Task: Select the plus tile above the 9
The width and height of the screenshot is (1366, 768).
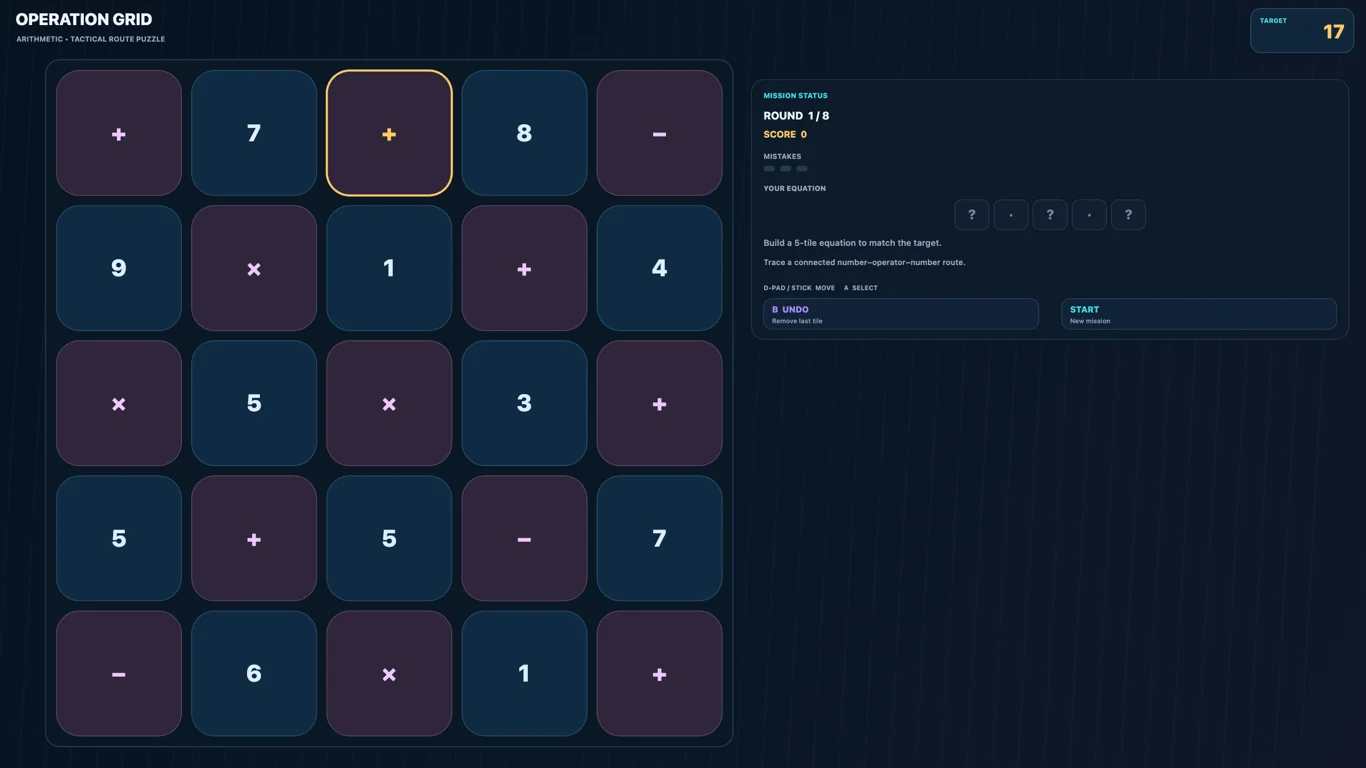Action: [119, 133]
